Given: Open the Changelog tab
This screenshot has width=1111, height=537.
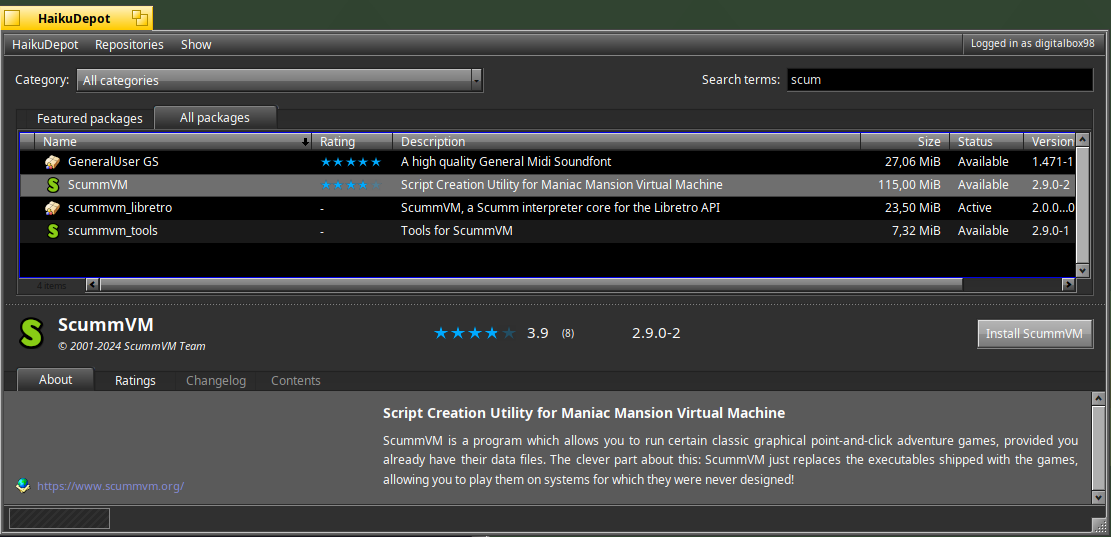Looking at the screenshot, I should (x=216, y=381).
